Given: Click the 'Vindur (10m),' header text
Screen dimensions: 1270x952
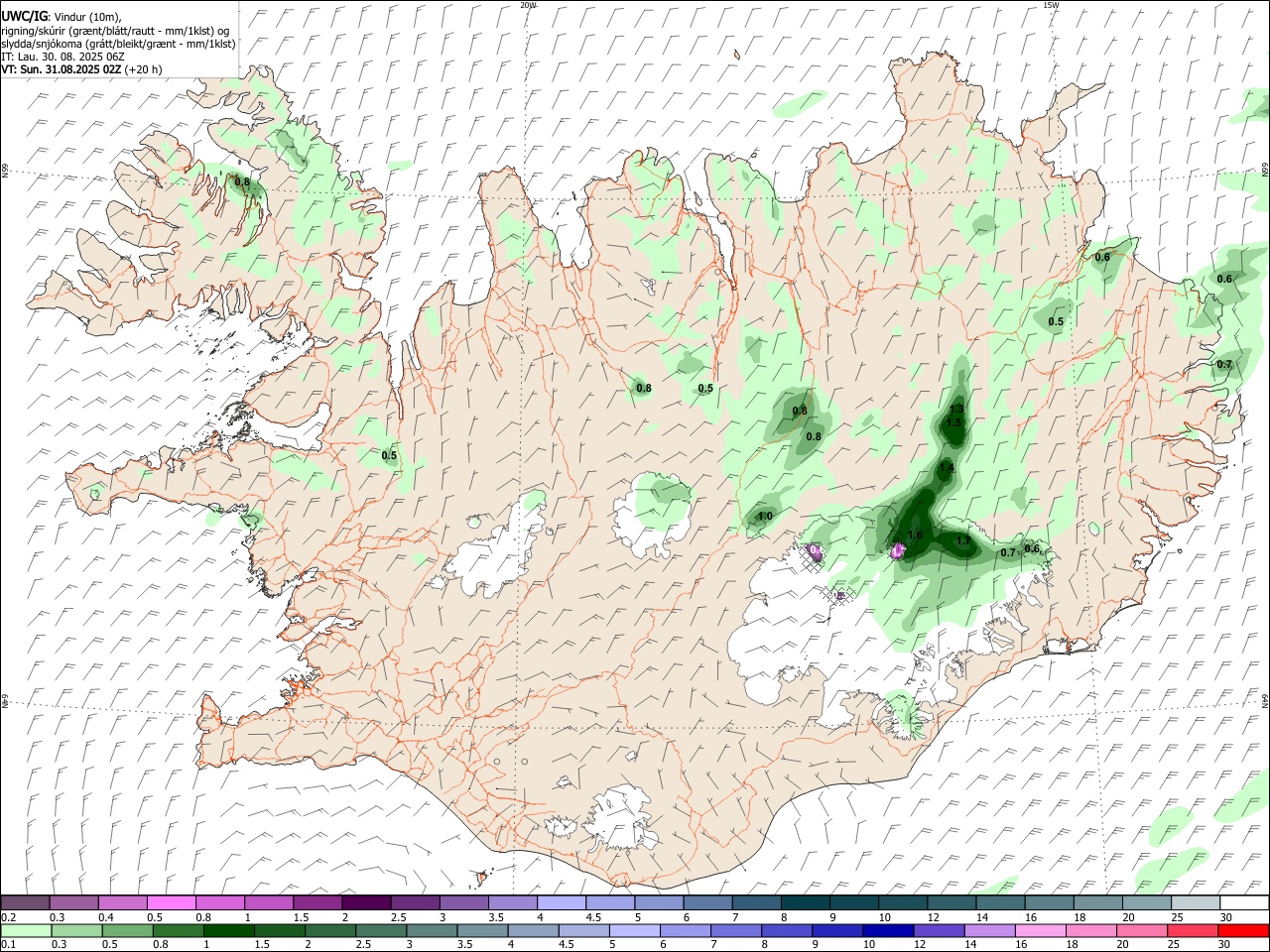Looking at the screenshot, I should 86,17.
